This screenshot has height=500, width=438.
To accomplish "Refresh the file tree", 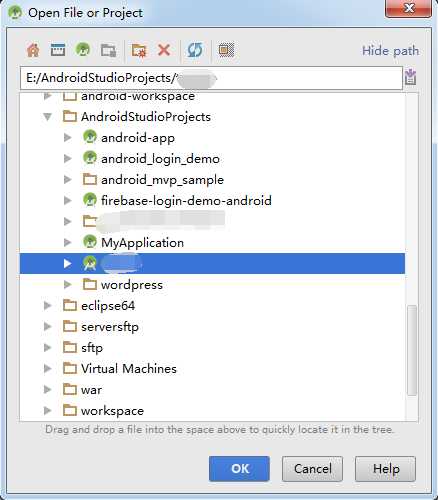I will click(195, 50).
